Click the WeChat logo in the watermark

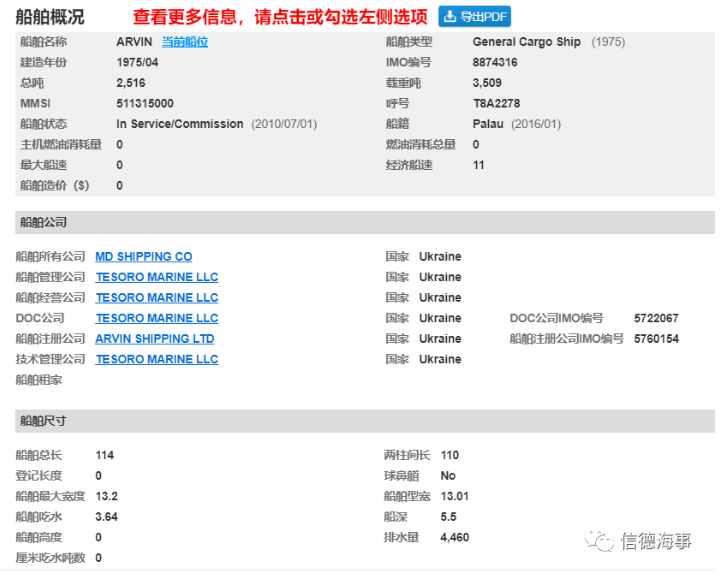click(x=601, y=541)
